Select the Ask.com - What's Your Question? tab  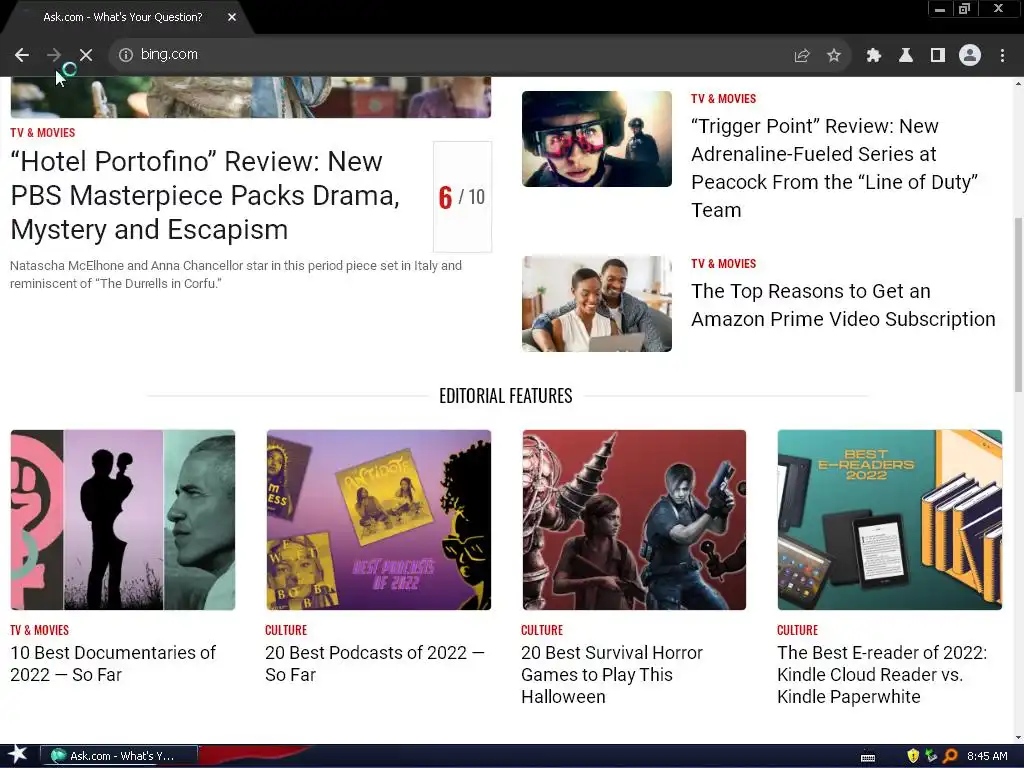(x=123, y=17)
